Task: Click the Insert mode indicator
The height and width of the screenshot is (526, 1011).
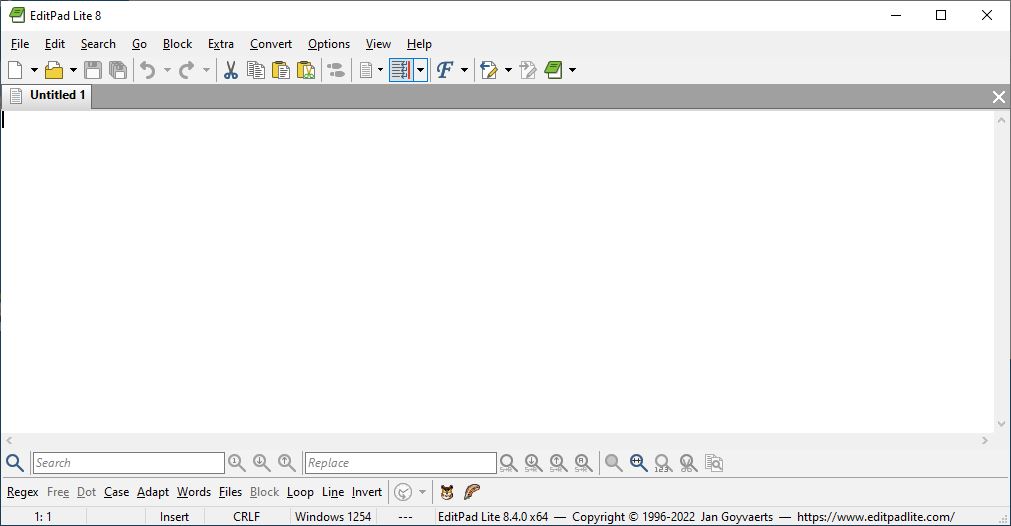Action: pyautogui.click(x=174, y=517)
